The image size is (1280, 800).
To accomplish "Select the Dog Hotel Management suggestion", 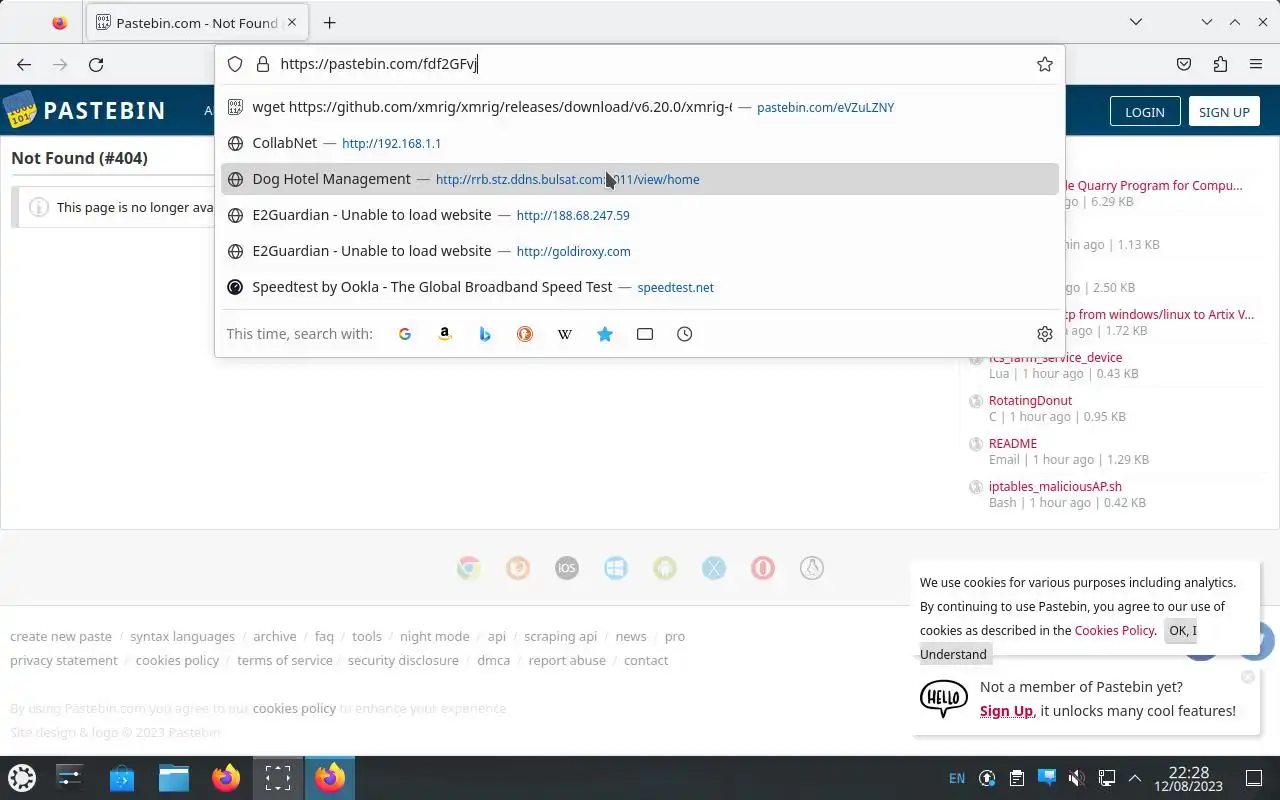I will tap(640, 179).
